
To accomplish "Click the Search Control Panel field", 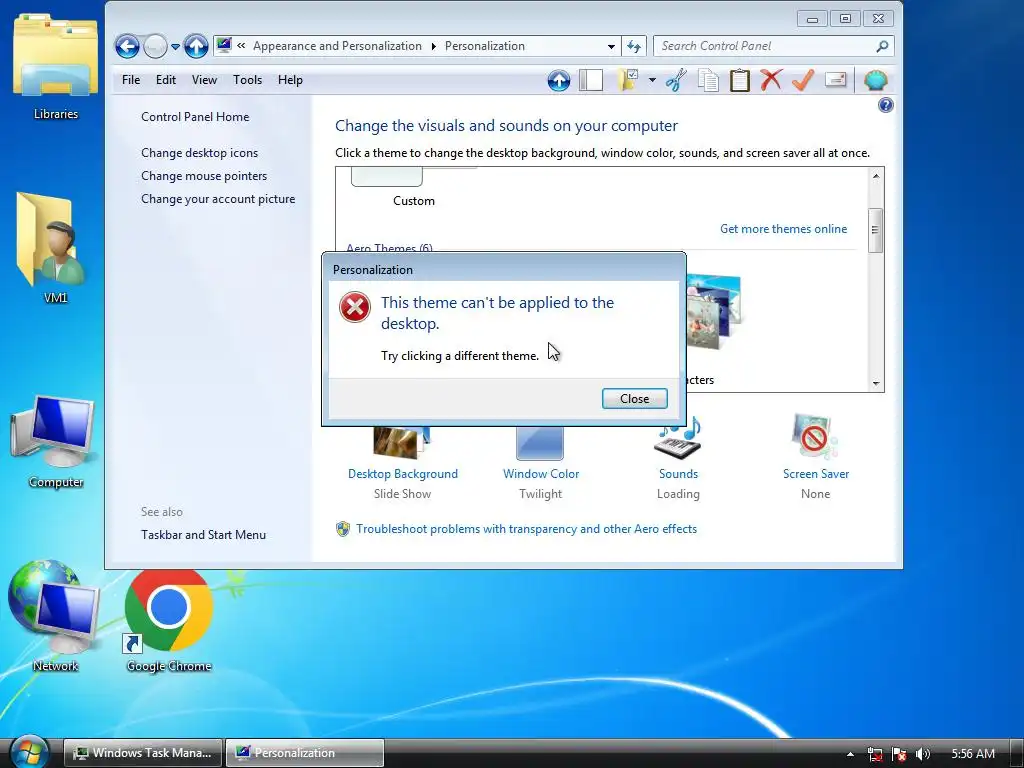I will pos(773,46).
